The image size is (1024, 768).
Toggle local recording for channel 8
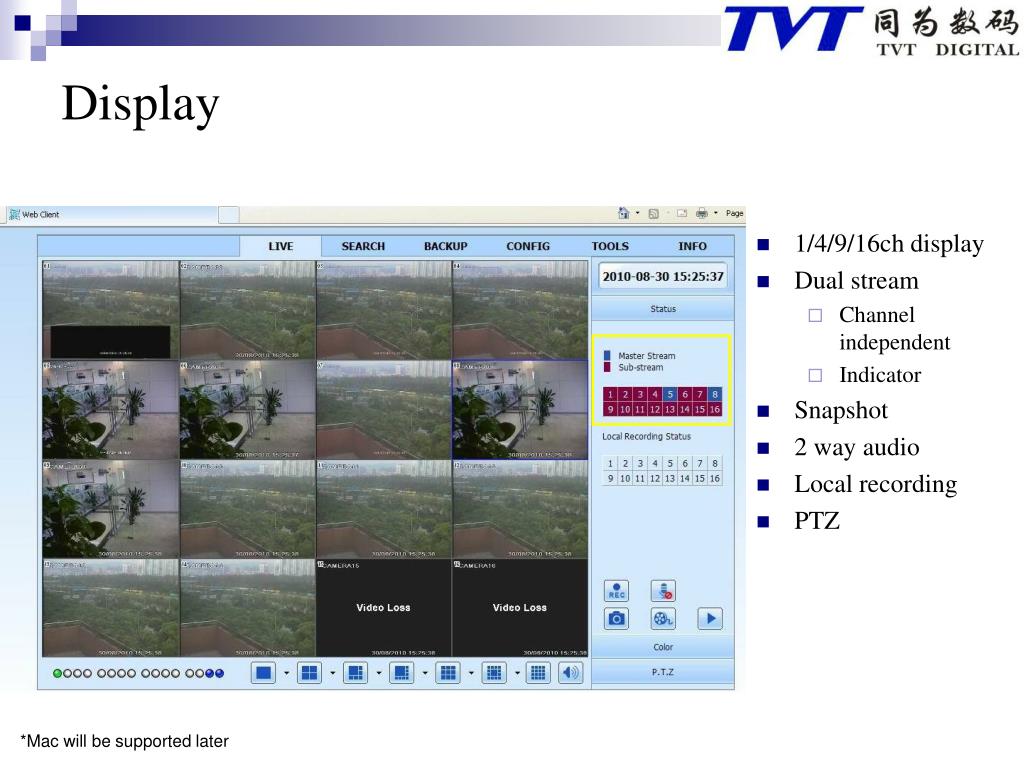click(715, 463)
